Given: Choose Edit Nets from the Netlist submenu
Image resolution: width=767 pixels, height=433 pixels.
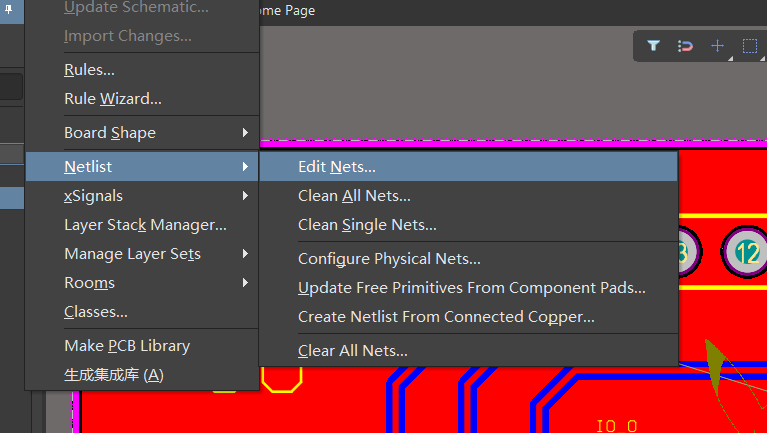Looking at the screenshot, I should point(337,167).
